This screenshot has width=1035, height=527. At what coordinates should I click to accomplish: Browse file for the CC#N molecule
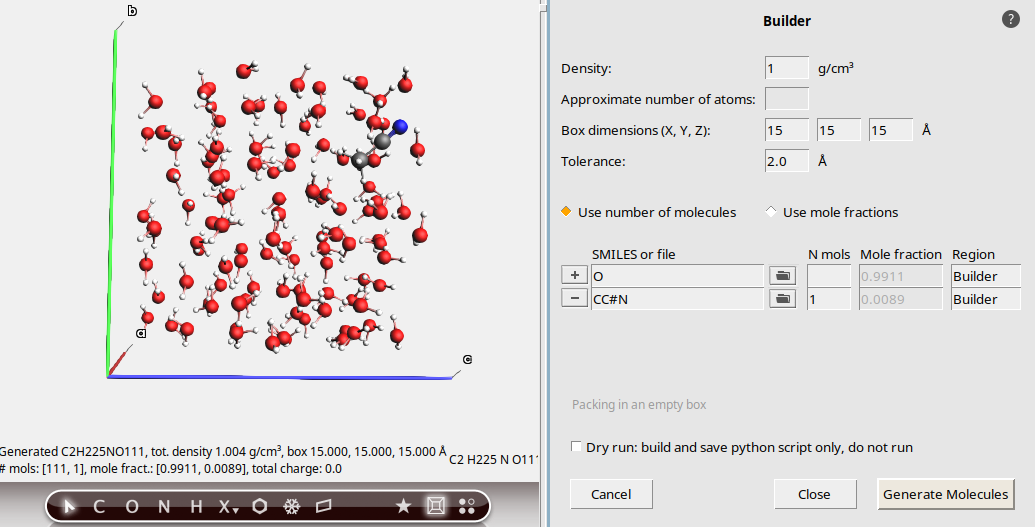(x=783, y=299)
